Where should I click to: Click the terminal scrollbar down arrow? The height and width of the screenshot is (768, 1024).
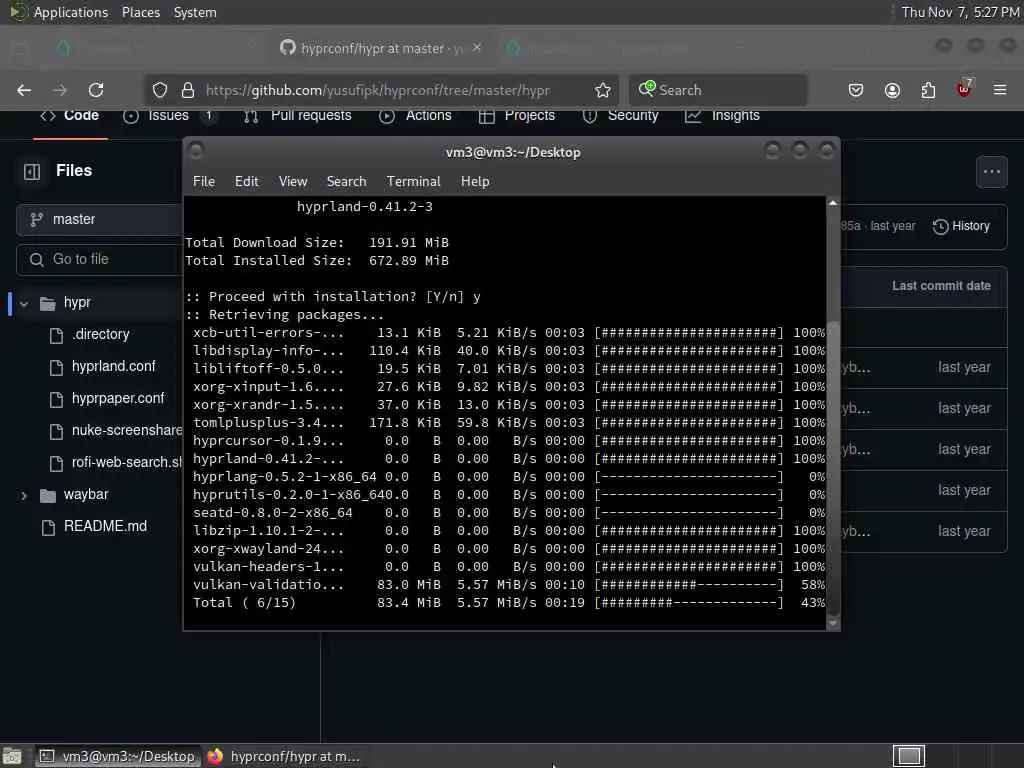833,624
